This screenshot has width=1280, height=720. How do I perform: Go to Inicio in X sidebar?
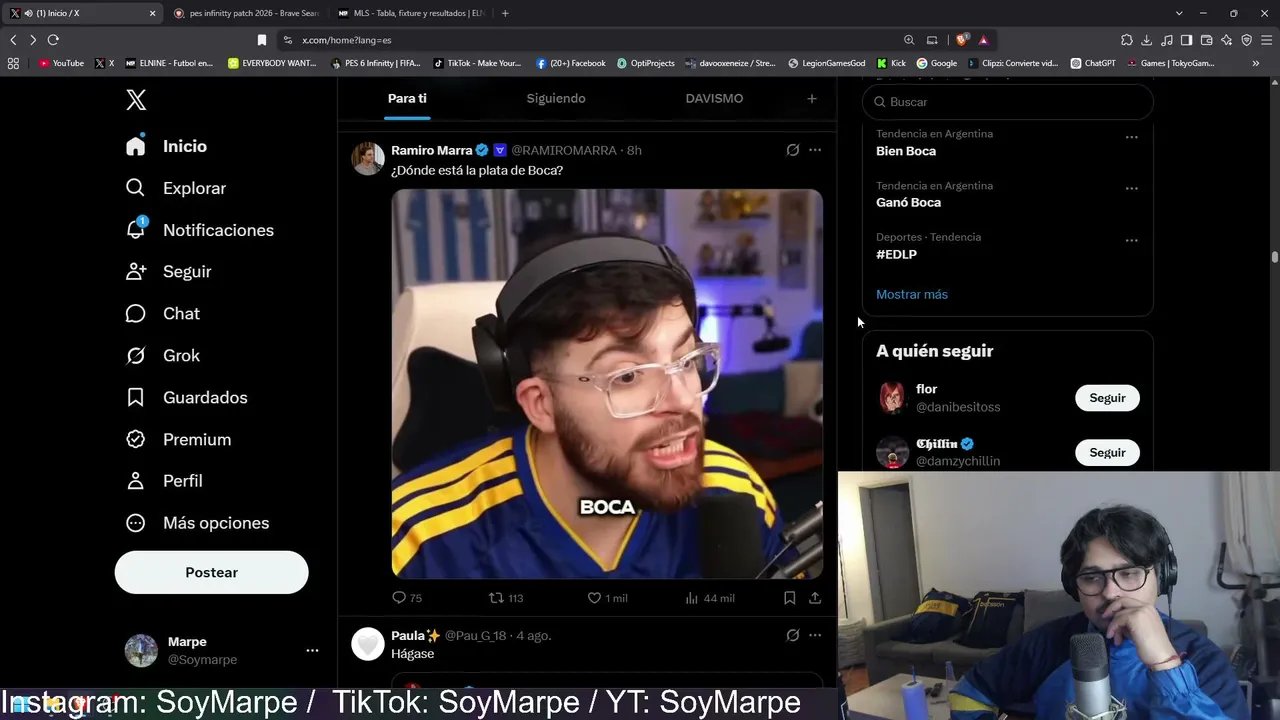pos(166,146)
